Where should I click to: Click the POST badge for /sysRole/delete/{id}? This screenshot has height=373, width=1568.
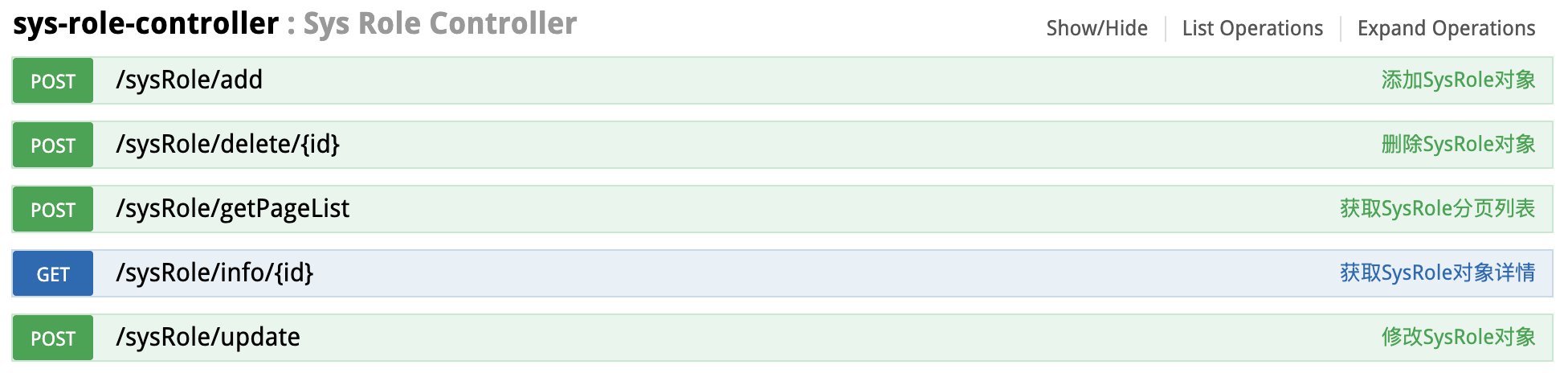(x=53, y=145)
